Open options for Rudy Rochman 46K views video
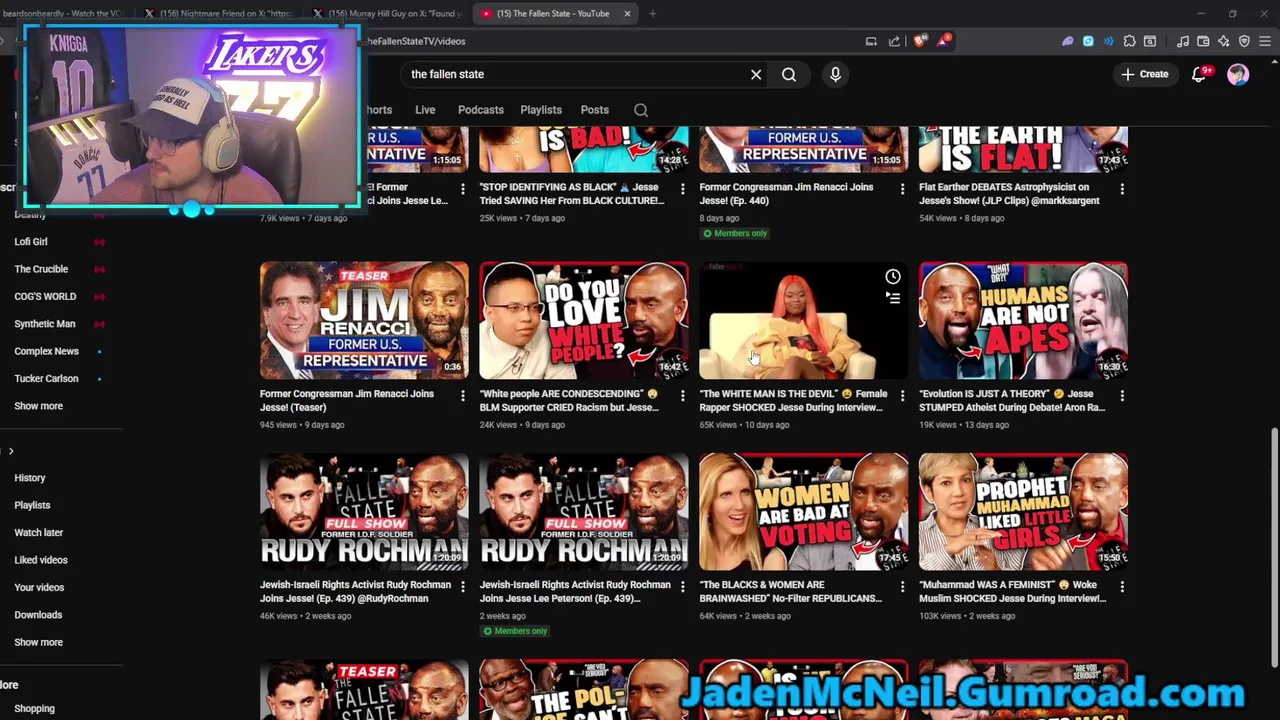1280x720 pixels. pyautogui.click(x=462, y=587)
